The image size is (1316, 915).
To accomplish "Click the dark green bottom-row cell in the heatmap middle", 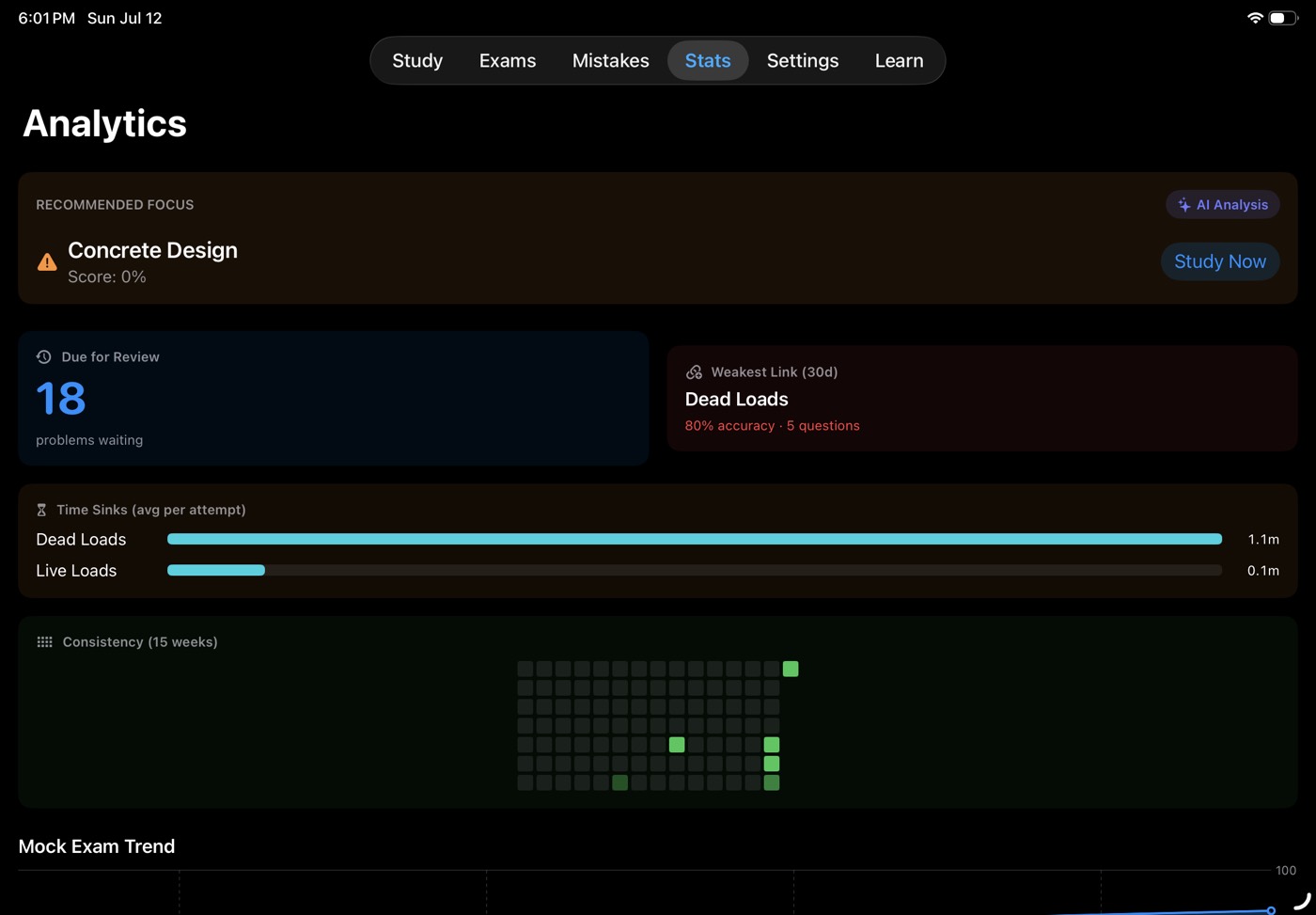I will tap(620, 782).
